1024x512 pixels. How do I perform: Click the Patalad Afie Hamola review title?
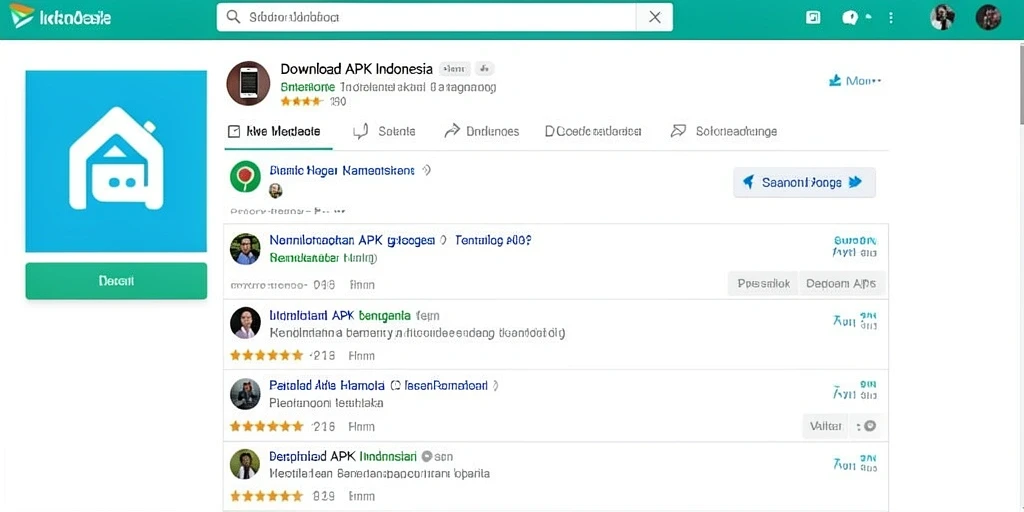coord(327,385)
